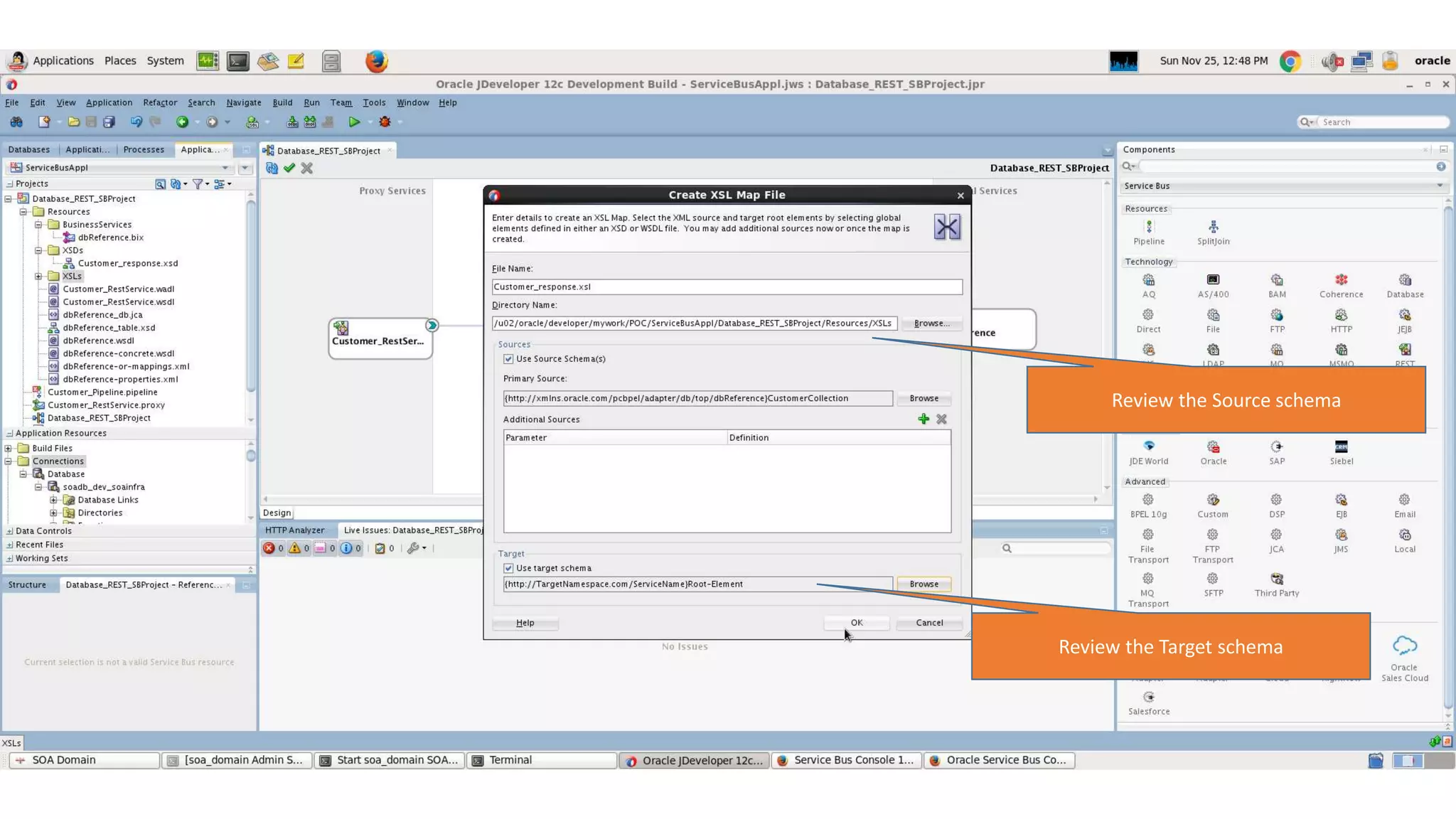Select Customer_response.xsd in project tree
The image size is (1456, 819).
point(128,264)
